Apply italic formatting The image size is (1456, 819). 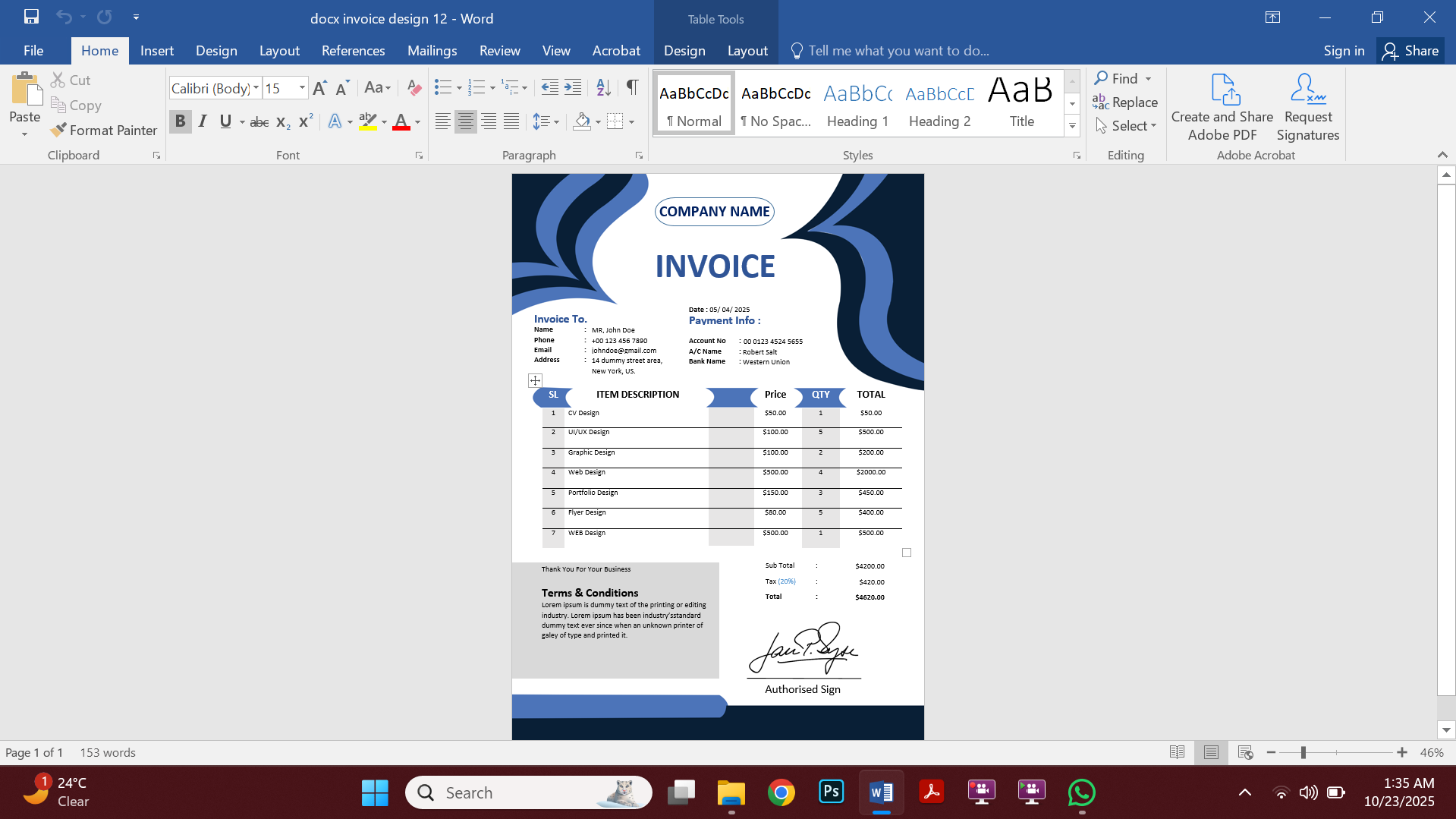coord(202,121)
